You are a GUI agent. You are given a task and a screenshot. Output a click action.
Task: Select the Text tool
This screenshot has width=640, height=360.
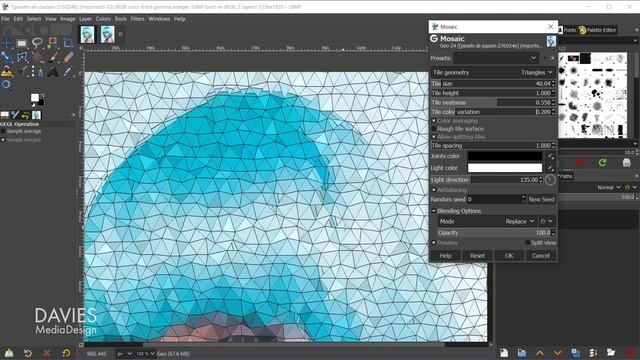[x=52, y=72]
